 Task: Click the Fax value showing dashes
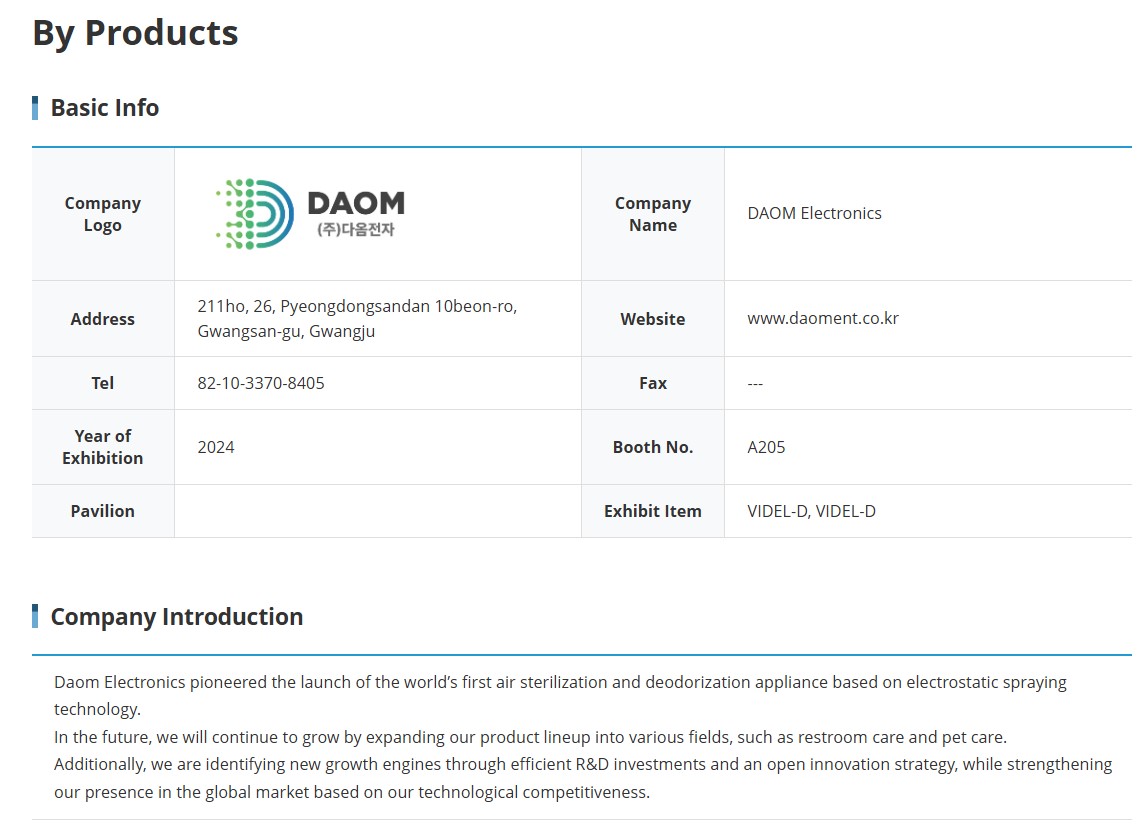tap(755, 383)
